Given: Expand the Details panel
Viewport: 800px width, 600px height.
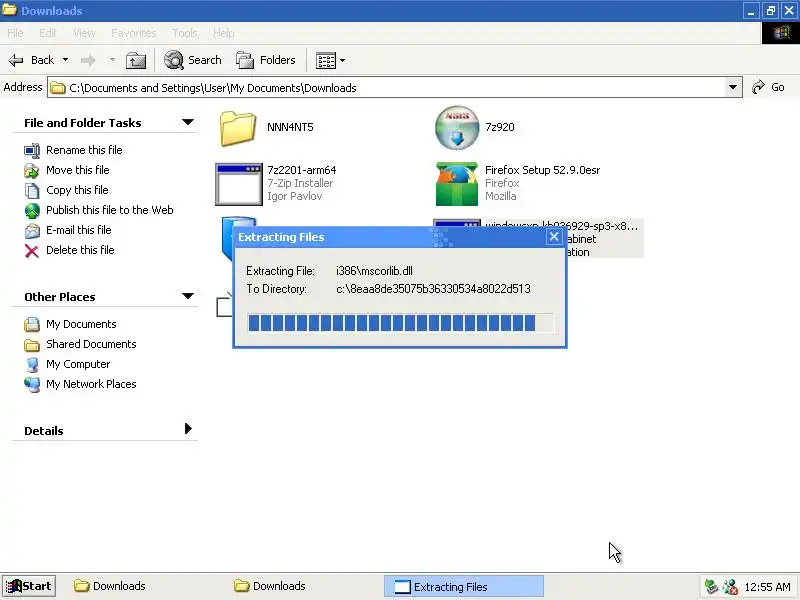Looking at the screenshot, I should (x=188, y=429).
